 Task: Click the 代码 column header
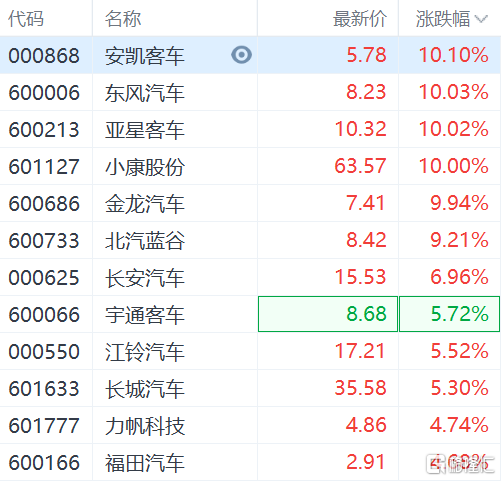26,19
